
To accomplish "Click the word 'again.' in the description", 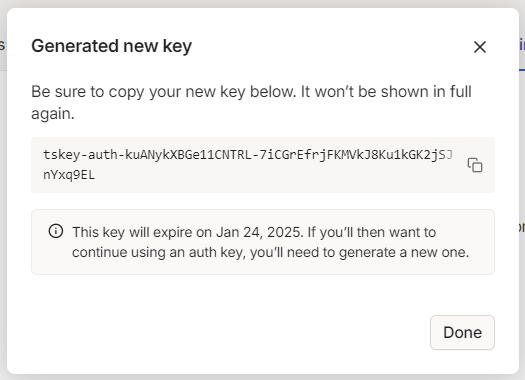I will coord(53,114).
